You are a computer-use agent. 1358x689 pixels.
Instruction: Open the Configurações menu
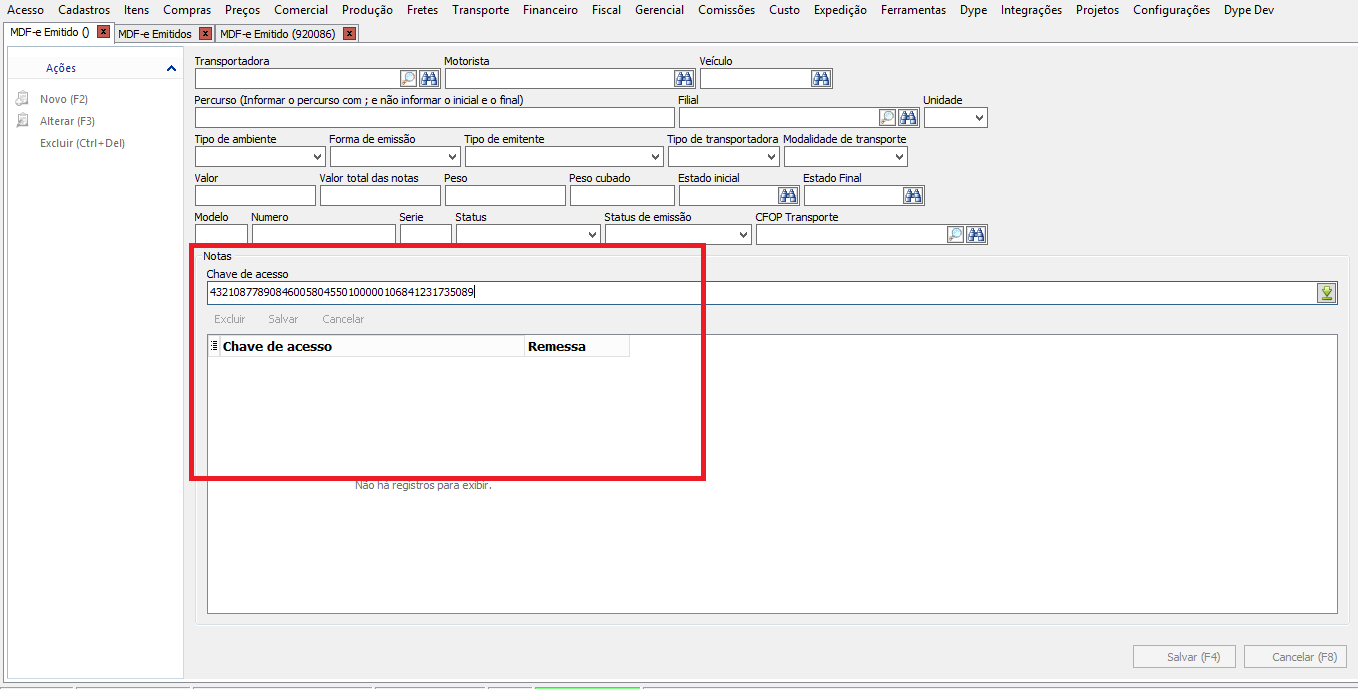[x=1171, y=10]
